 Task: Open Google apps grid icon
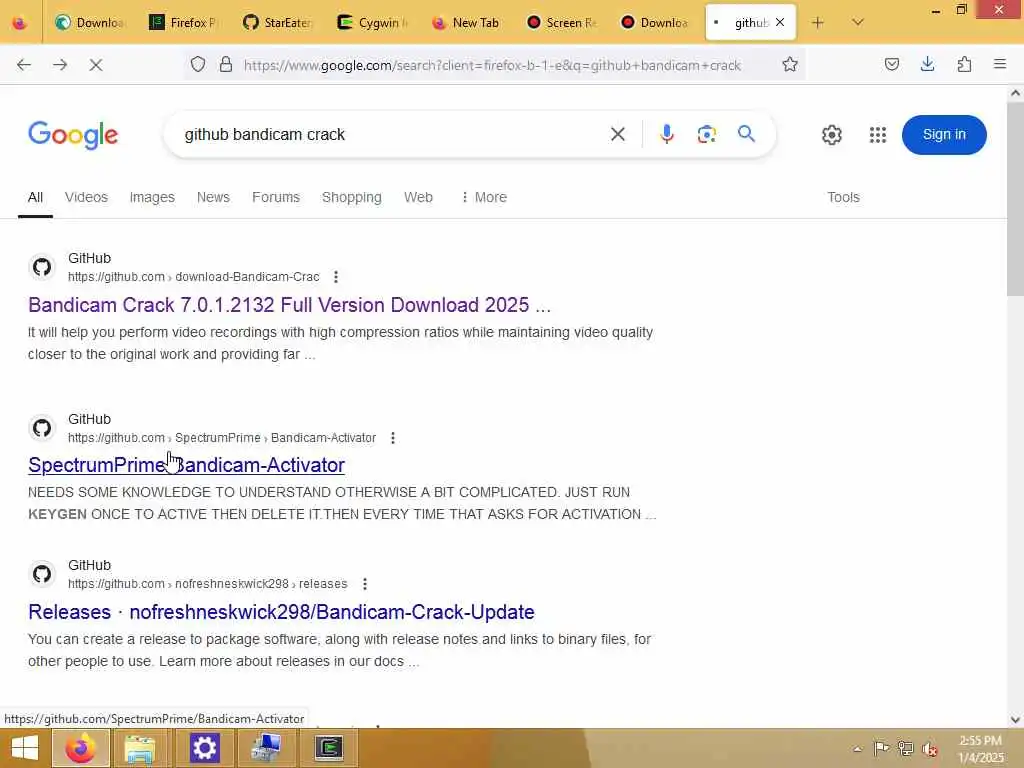click(878, 135)
